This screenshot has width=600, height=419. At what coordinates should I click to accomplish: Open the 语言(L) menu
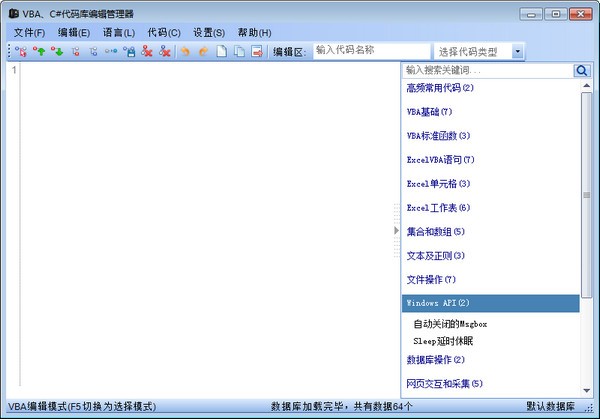pos(119,33)
